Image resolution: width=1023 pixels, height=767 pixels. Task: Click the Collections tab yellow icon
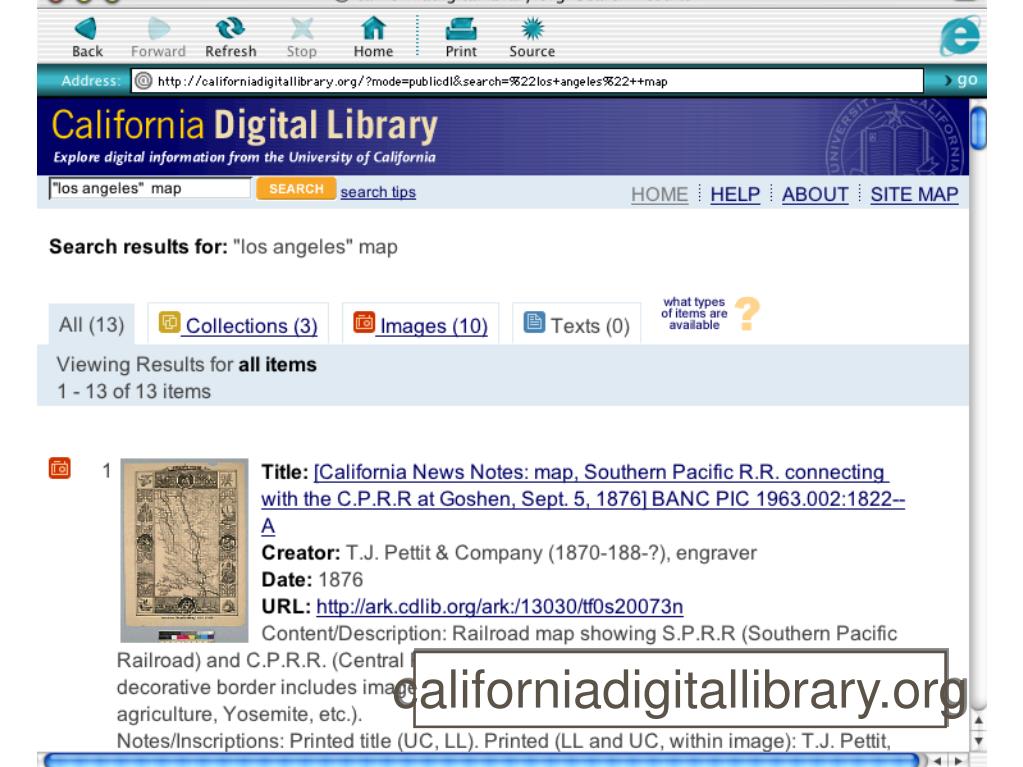point(170,322)
